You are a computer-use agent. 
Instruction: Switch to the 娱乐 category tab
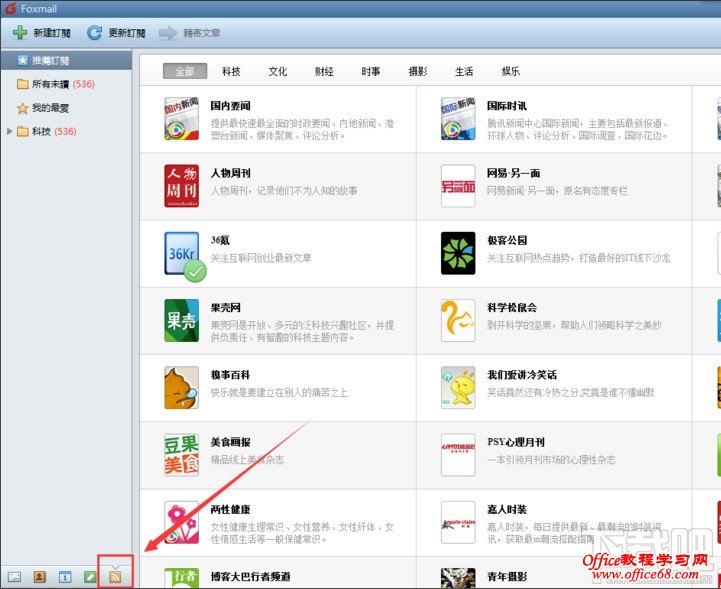510,71
